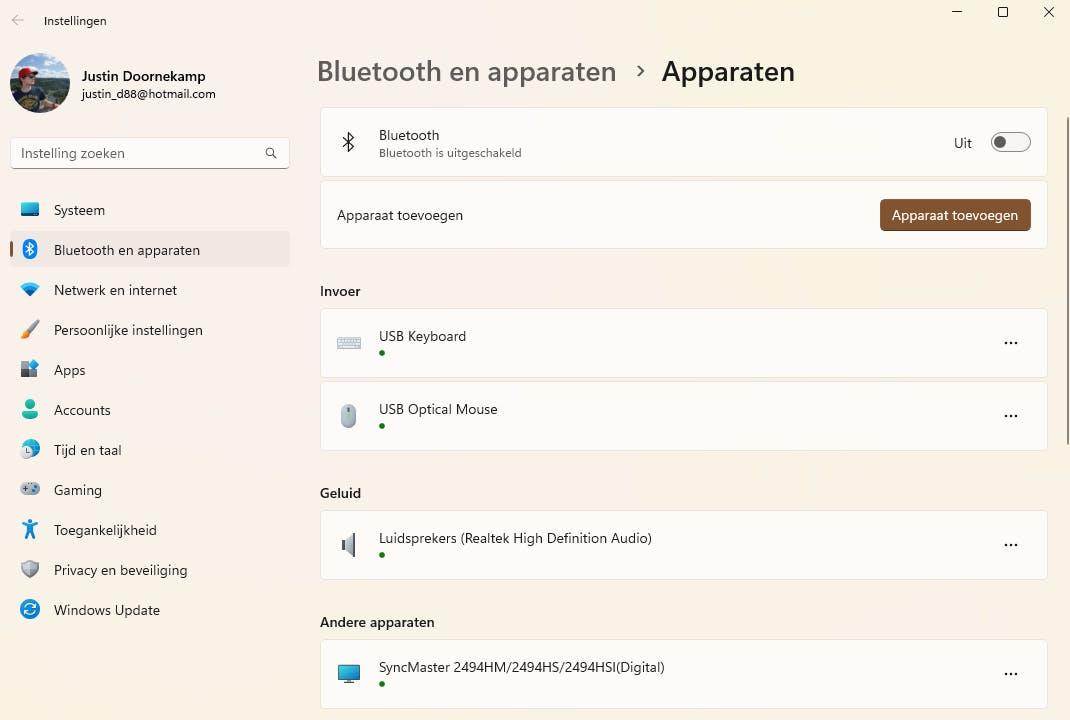Image resolution: width=1070 pixels, height=720 pixels.
Task: Click the Systeem icon in sidebar
Action: click(x=30, y=210)
